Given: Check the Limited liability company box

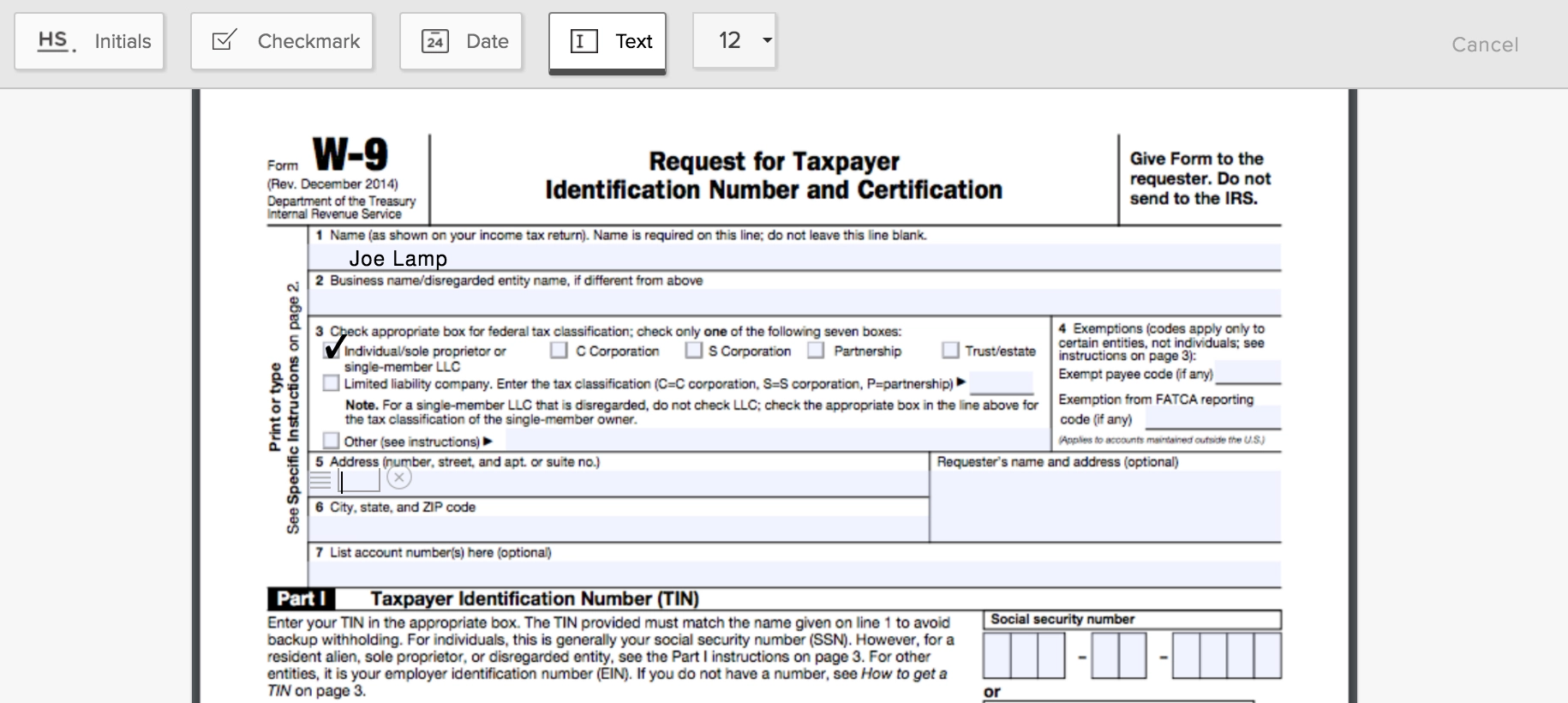Looking at the screenshot, I should tap(331, 383).
